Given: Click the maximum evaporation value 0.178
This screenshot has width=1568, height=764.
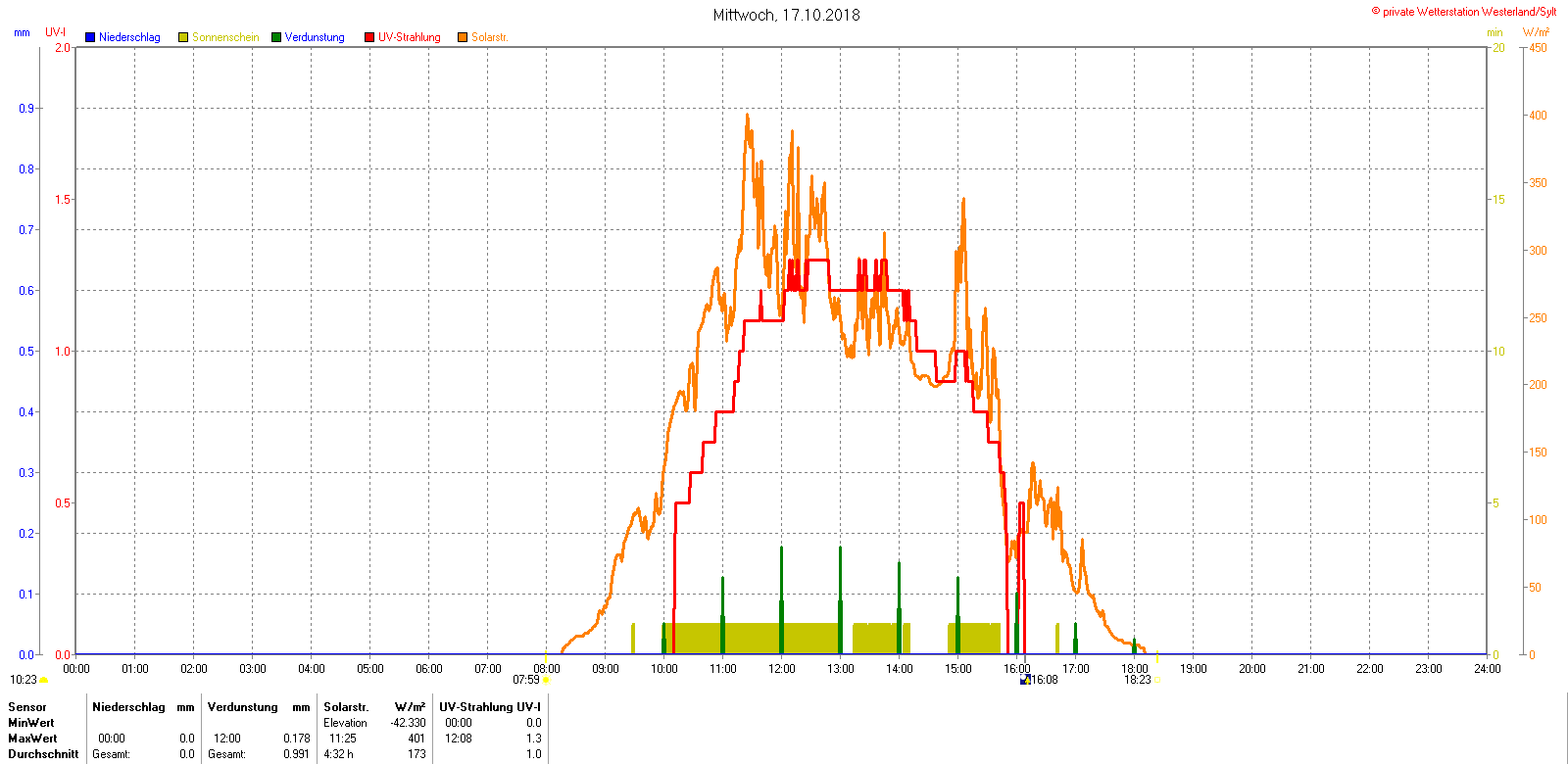Looking at the screenshot, I should coord(297,739).
